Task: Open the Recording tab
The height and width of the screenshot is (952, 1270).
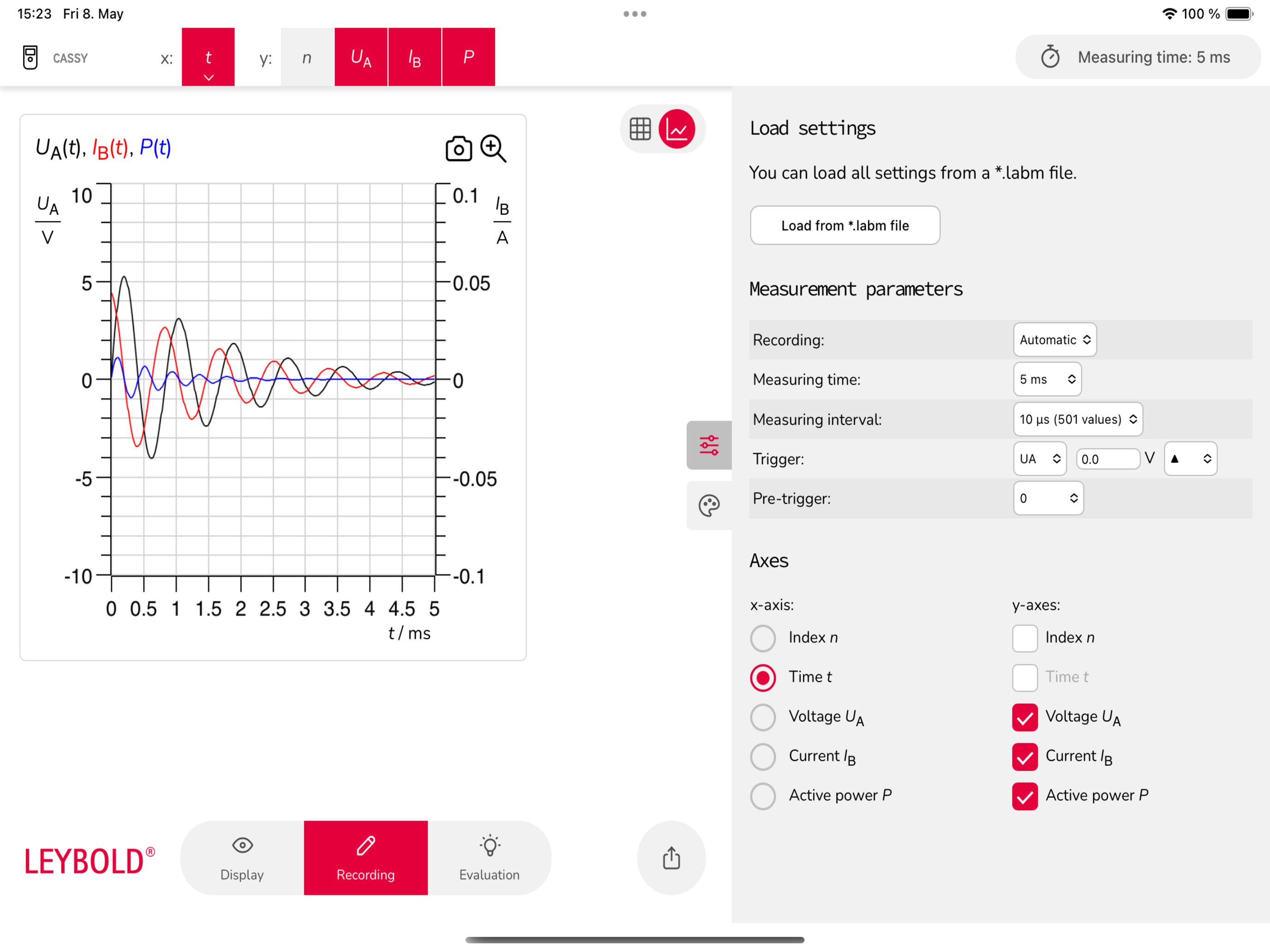Action: click(366, 858)
